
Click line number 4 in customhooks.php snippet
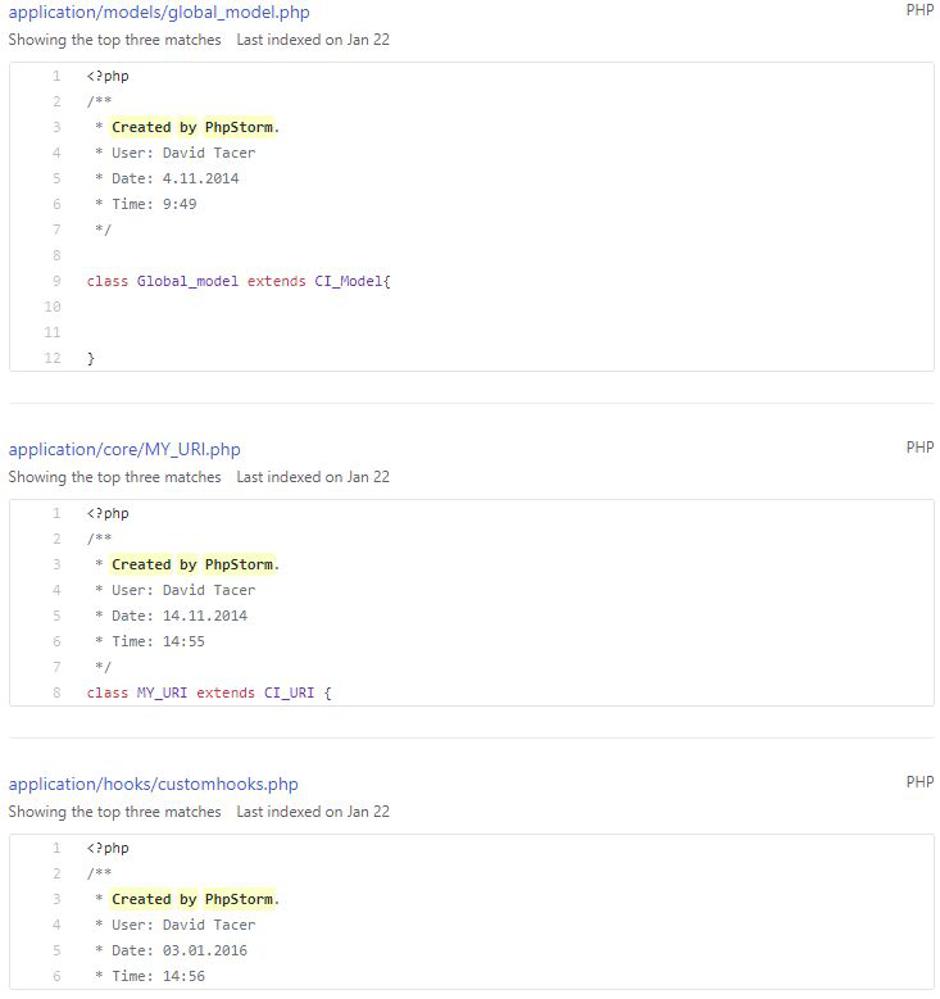coord(57,925)
